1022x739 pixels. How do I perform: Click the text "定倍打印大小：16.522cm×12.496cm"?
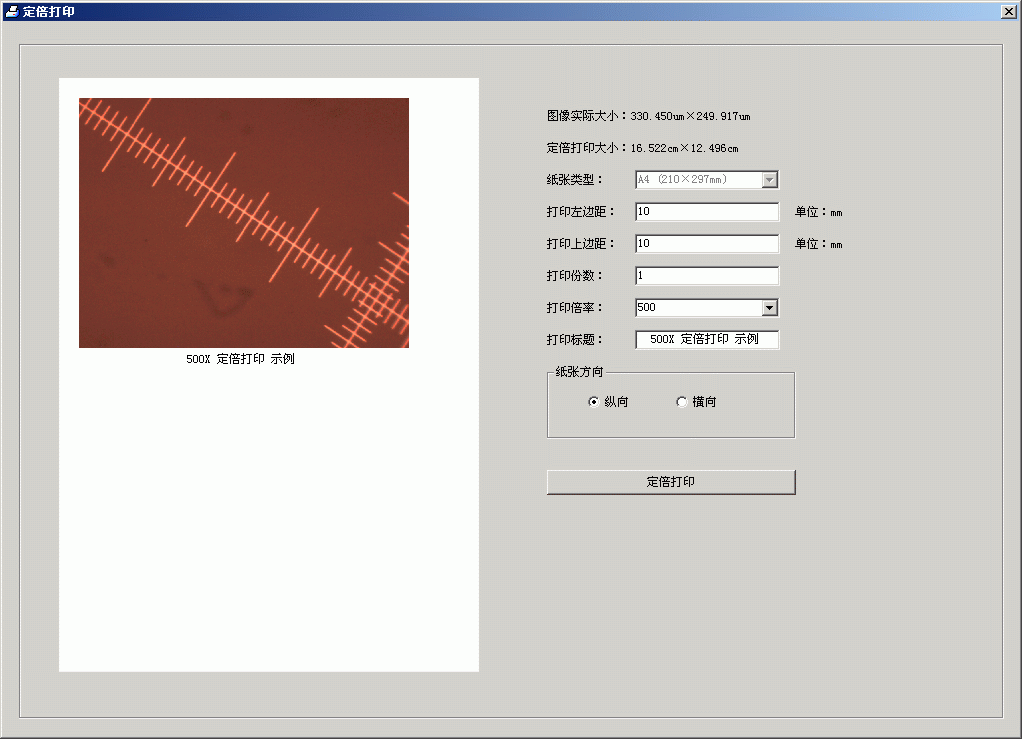[x=643, y=148]
